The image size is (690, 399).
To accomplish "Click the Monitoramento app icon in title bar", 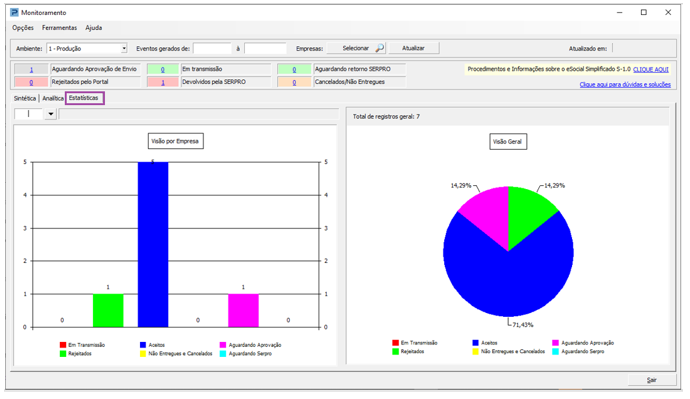I will coord(15,12).
